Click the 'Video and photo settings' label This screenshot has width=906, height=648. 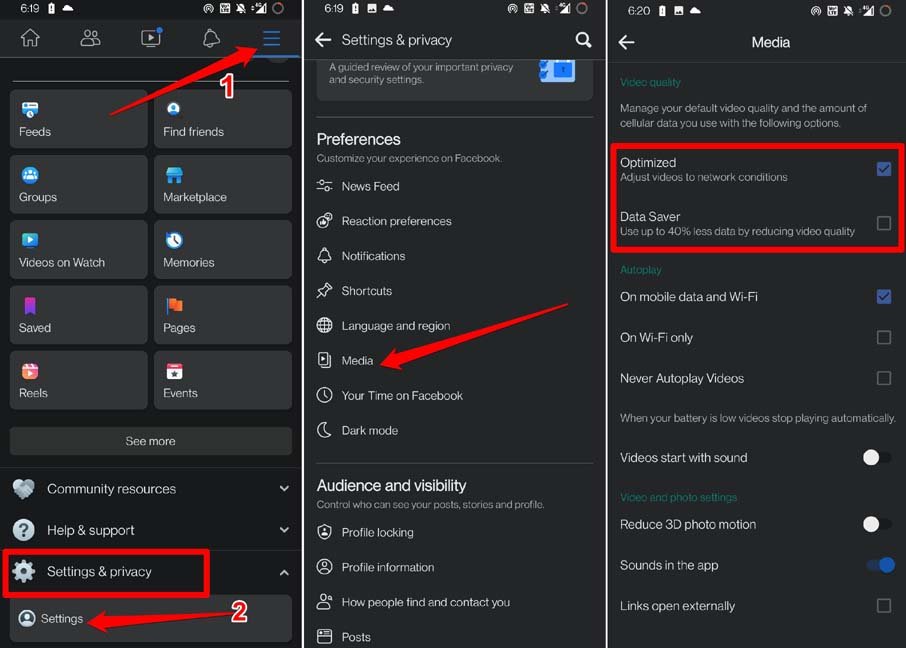[x=678, y=498]
